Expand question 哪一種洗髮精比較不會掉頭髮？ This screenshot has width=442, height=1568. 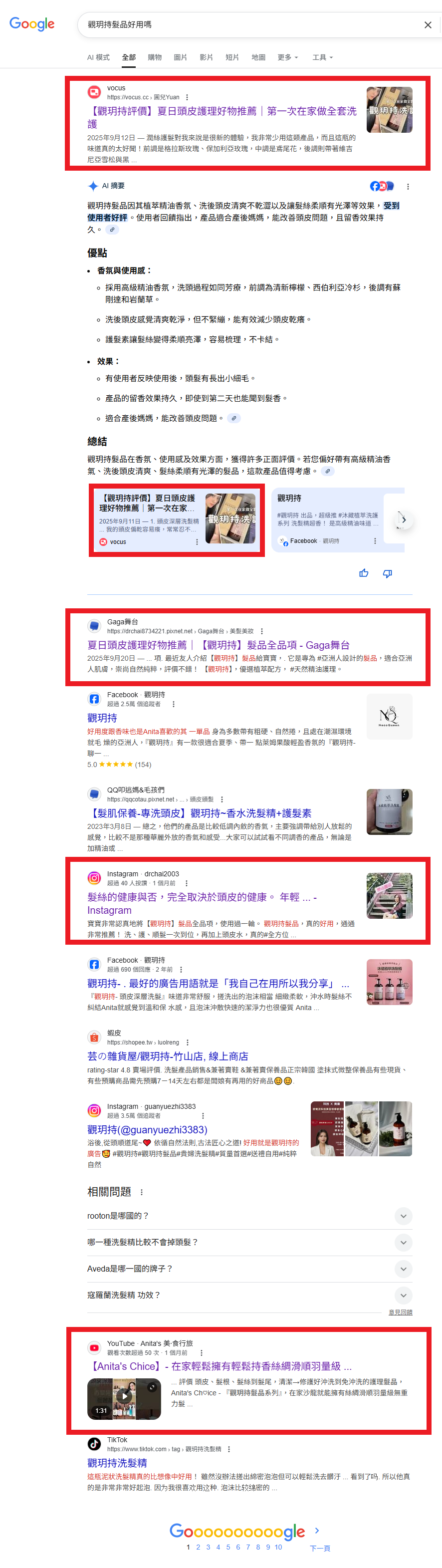click(249, 1242)
